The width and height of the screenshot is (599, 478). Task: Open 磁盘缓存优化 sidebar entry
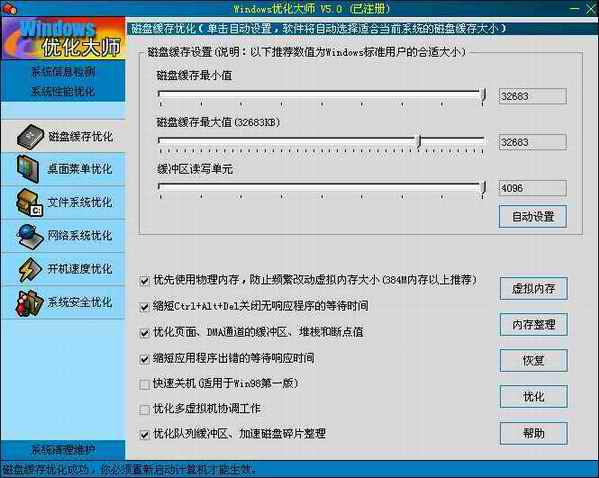(x=63, y=136)
